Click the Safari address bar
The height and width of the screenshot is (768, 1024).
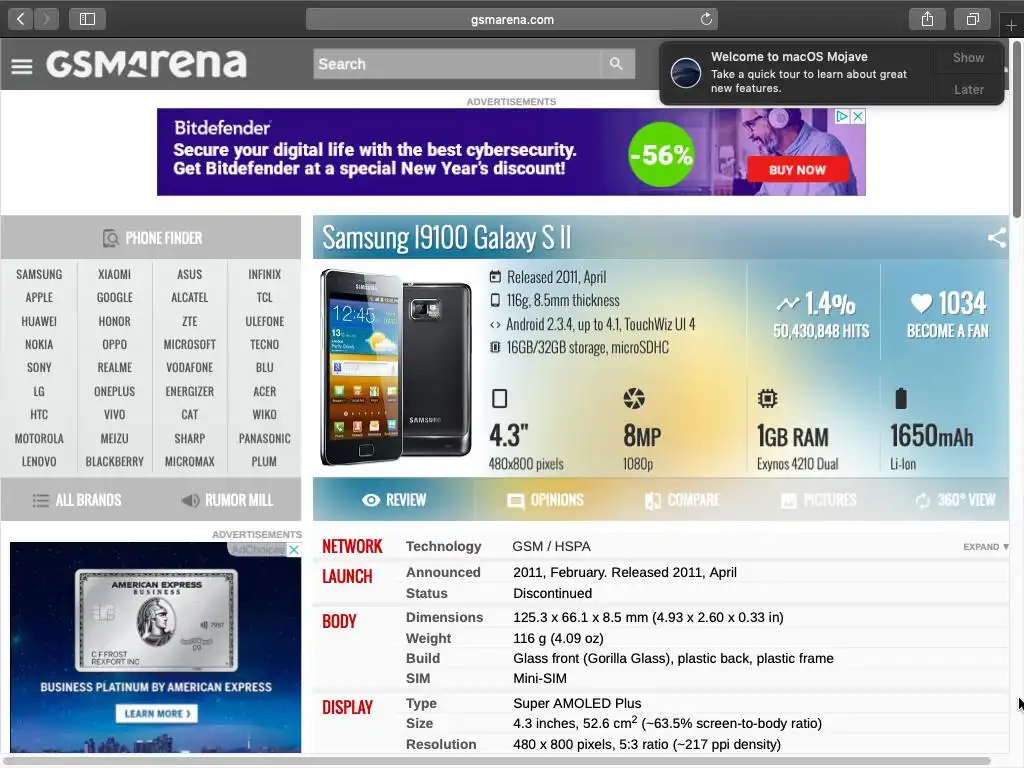(512, 19)
